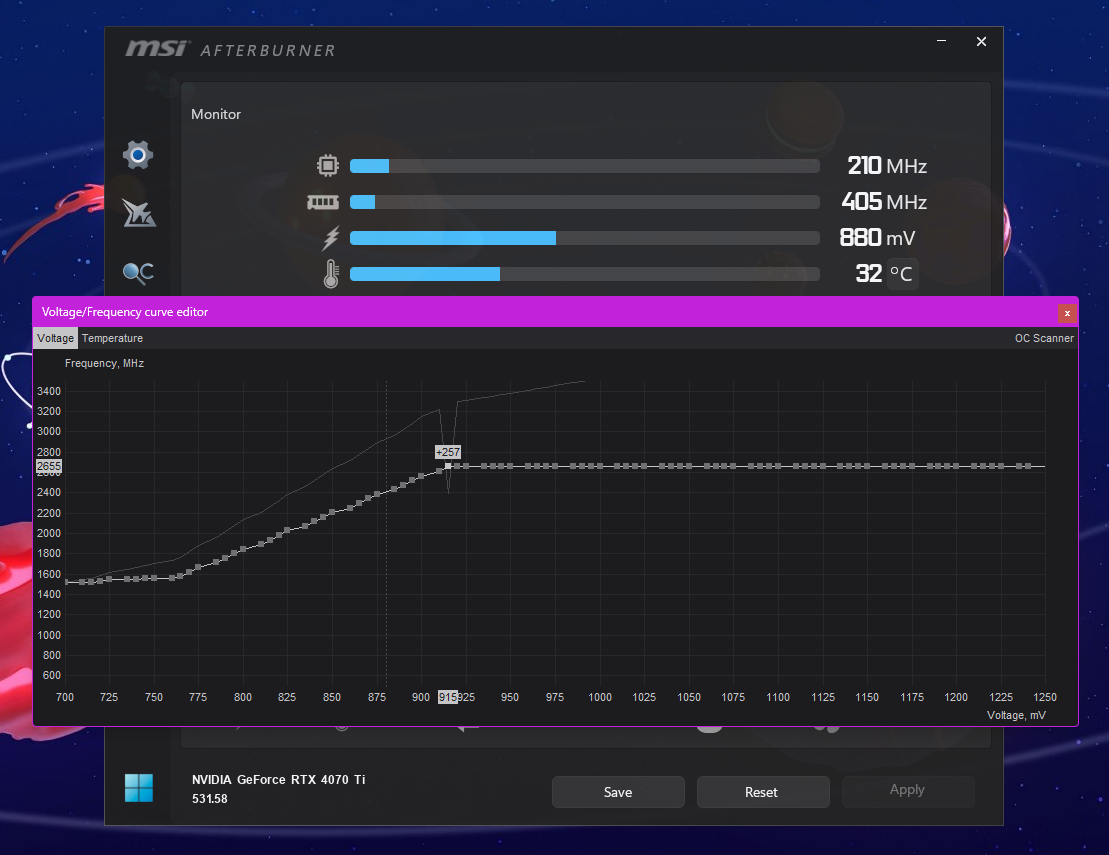Close the Voltage/Frequency curve editor
The height and width of the screenshot is (855, 1109).
[x=1067, y=313]
